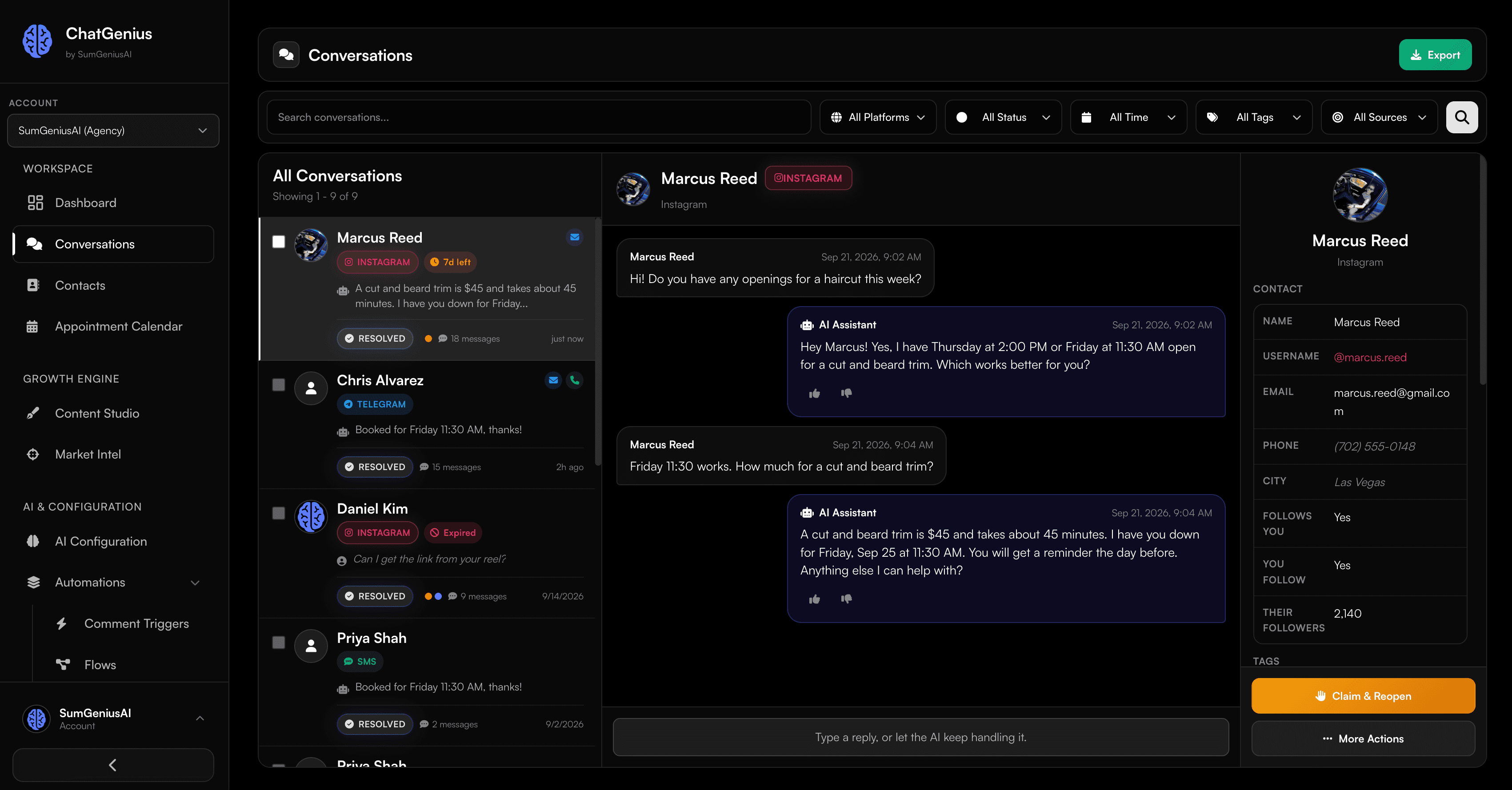The width and height of the screenshot is (1512, 790).
Task: Open the All Tags filter dropdown
Action: [x=1254, y=117]
